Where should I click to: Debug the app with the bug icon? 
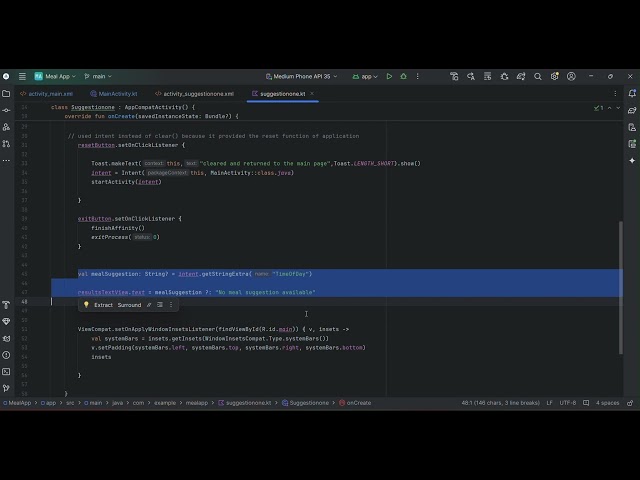tap(403, 76)
